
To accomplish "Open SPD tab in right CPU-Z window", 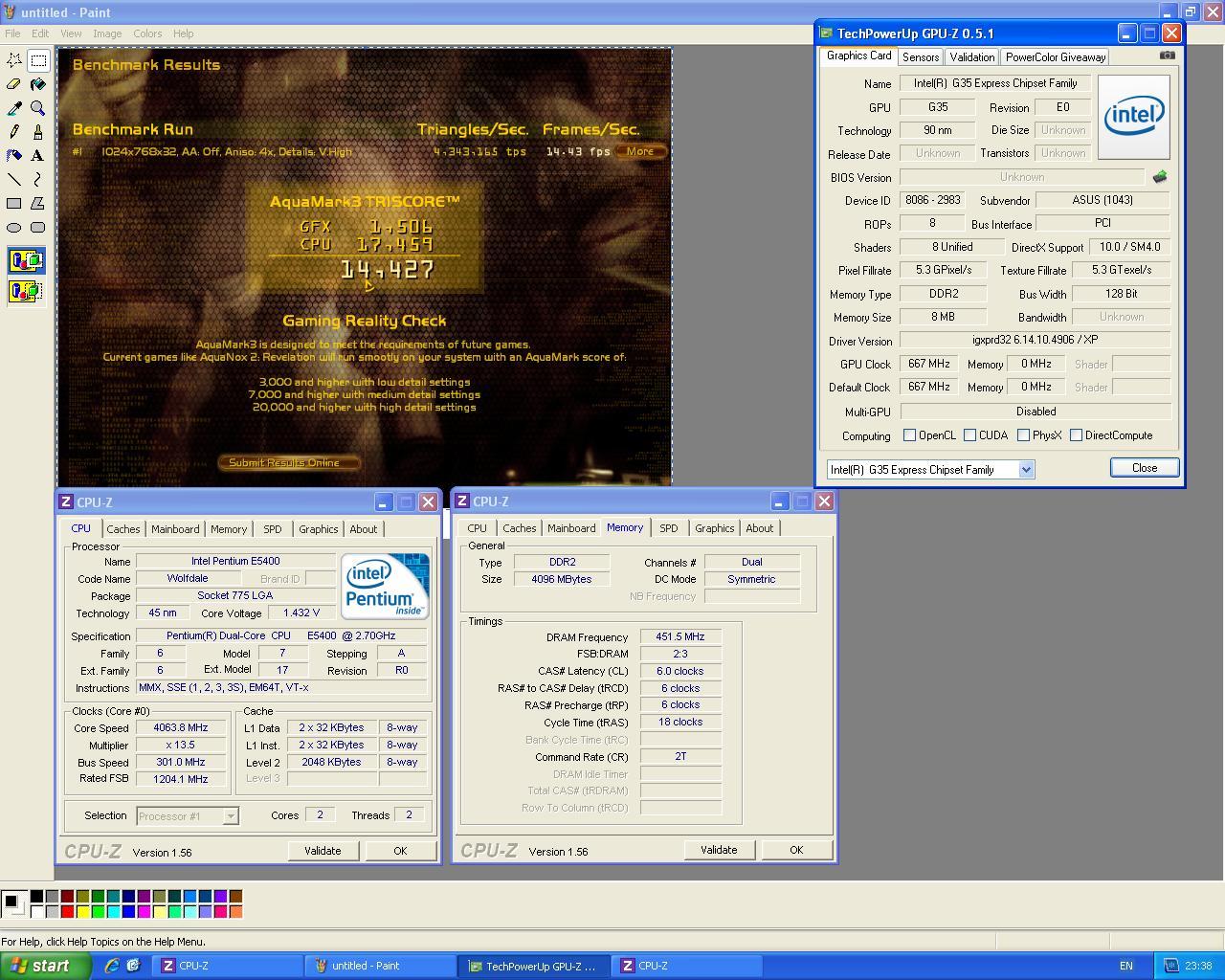I will 669,528.
